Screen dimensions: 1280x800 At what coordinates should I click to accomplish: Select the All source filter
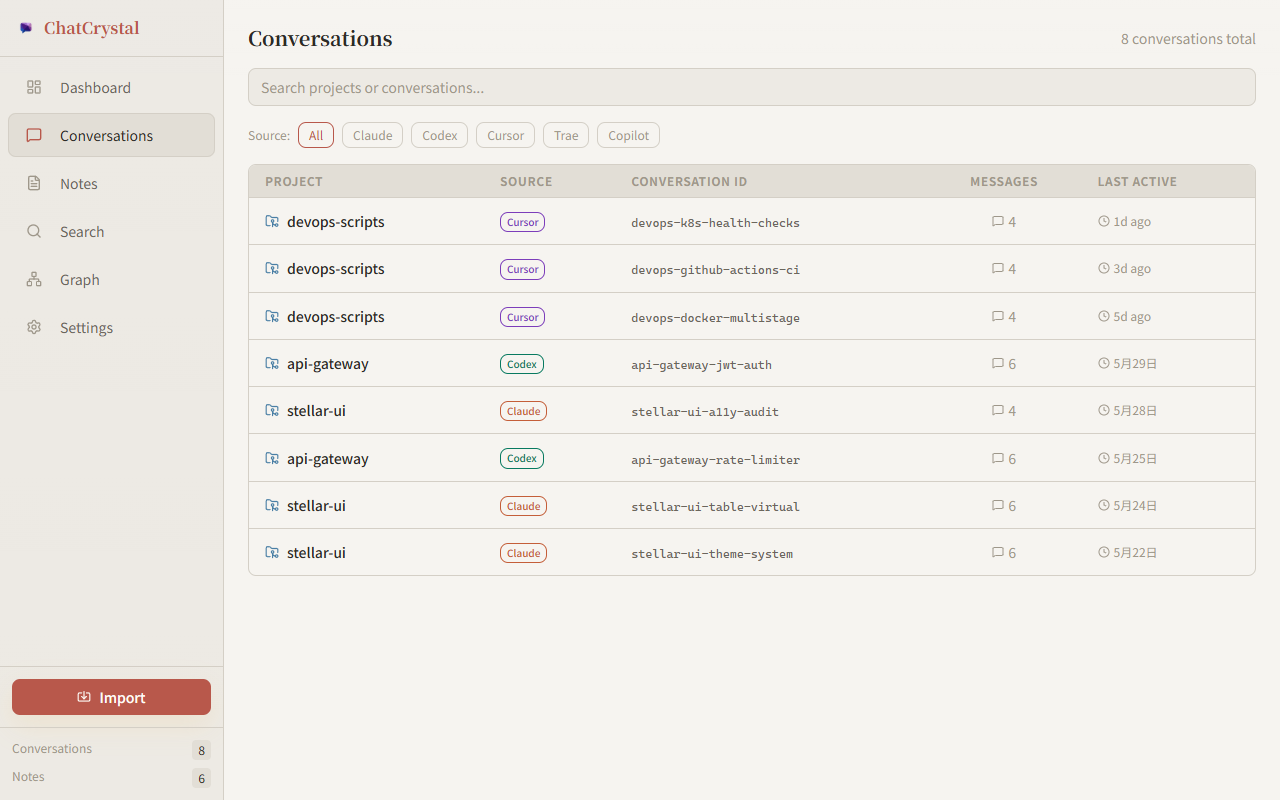[x=316, y=135]
